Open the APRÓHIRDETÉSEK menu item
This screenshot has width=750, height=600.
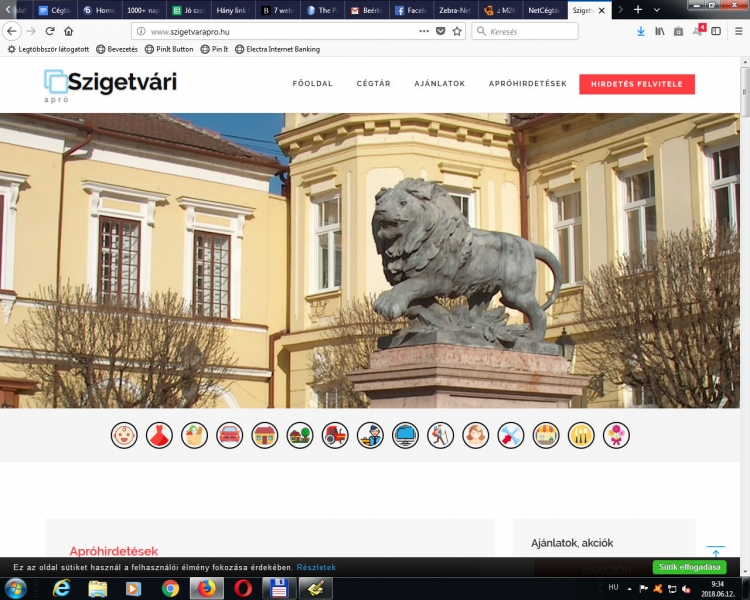point(528,83)
